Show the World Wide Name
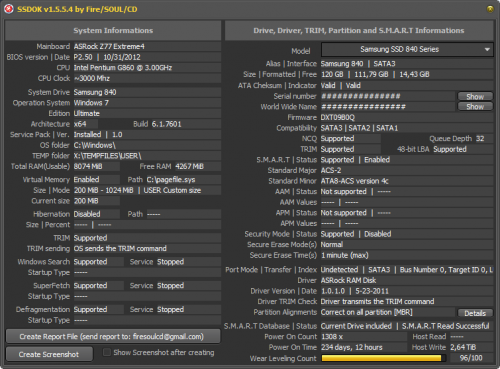Screen dimensions: 500x369 coord(475,107)
